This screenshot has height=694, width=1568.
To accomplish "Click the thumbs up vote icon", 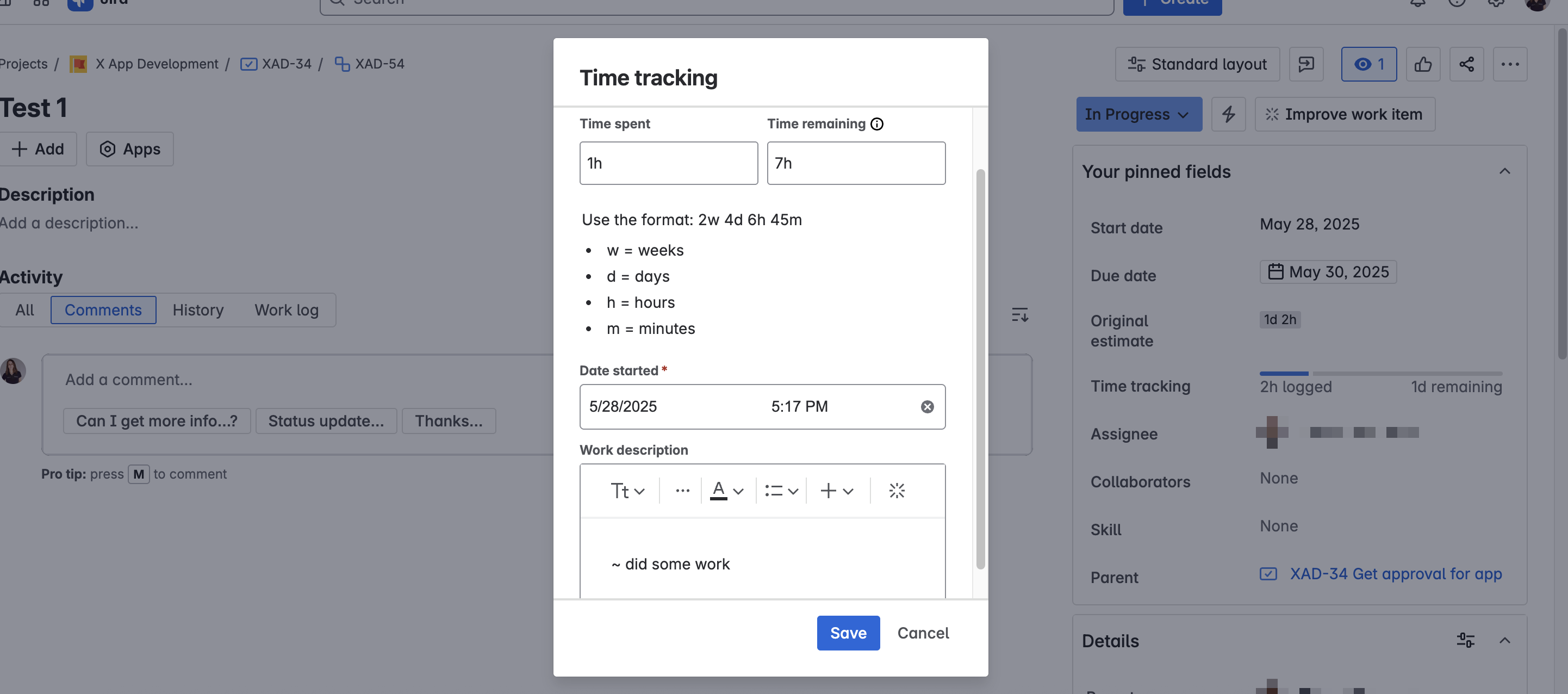I will [1422, 65].
